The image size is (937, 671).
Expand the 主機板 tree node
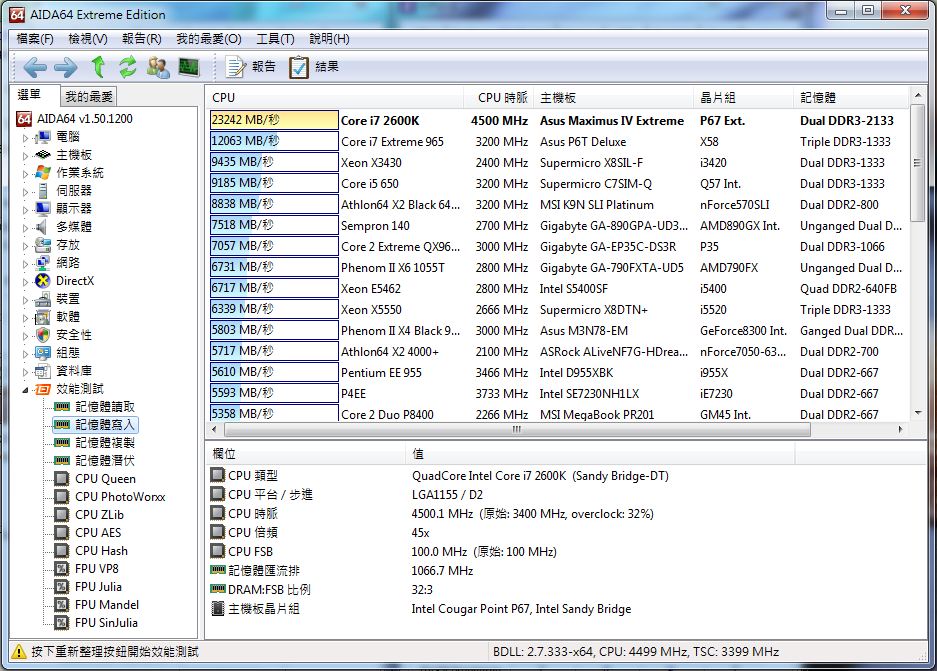[x=25, y=155]
